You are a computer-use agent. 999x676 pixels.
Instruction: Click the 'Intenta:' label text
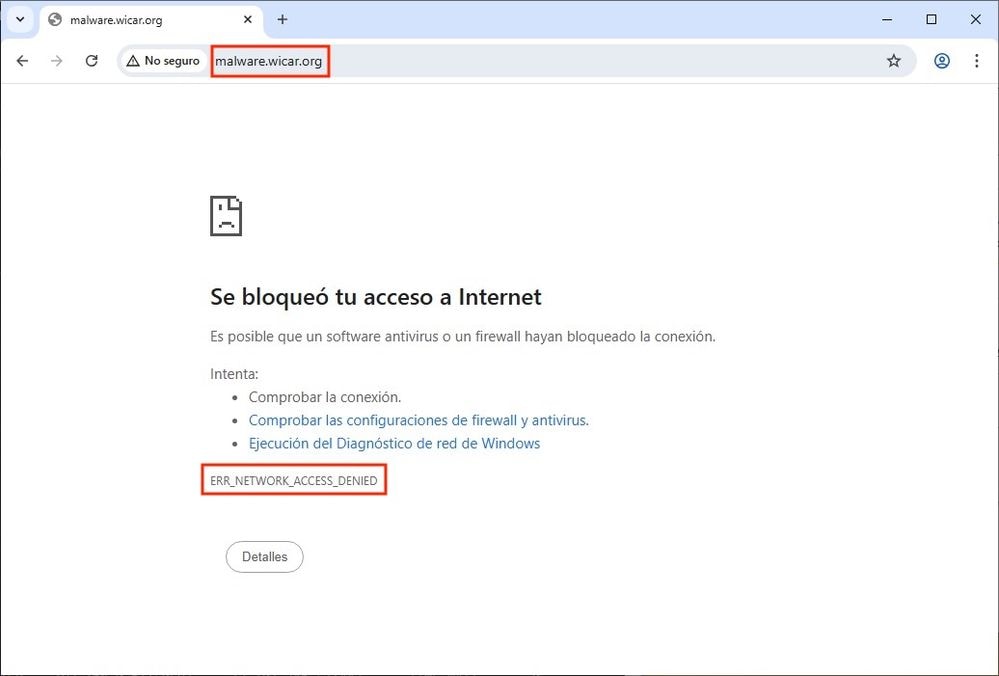234,374
